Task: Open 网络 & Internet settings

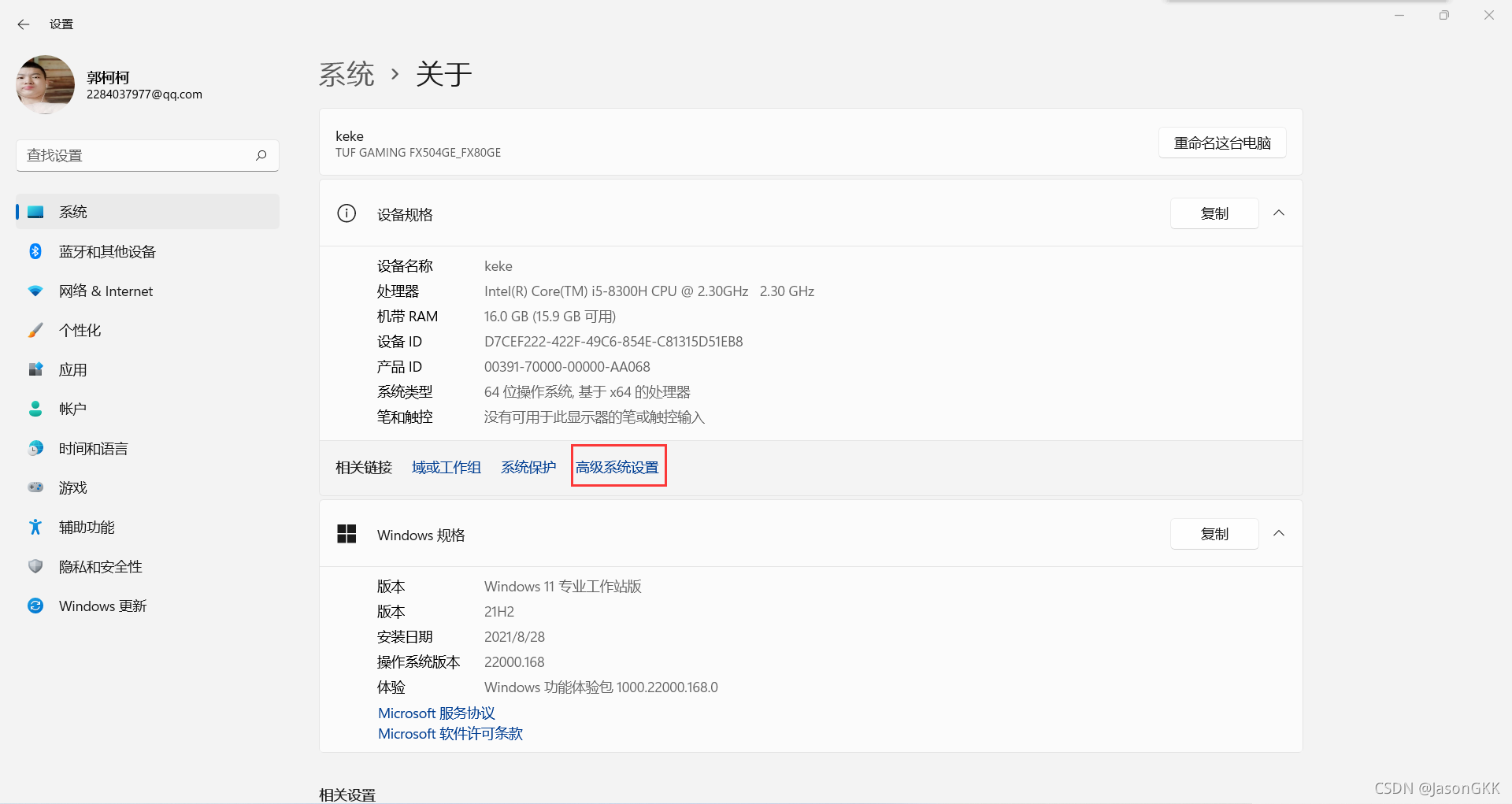Action: [147, 291]
